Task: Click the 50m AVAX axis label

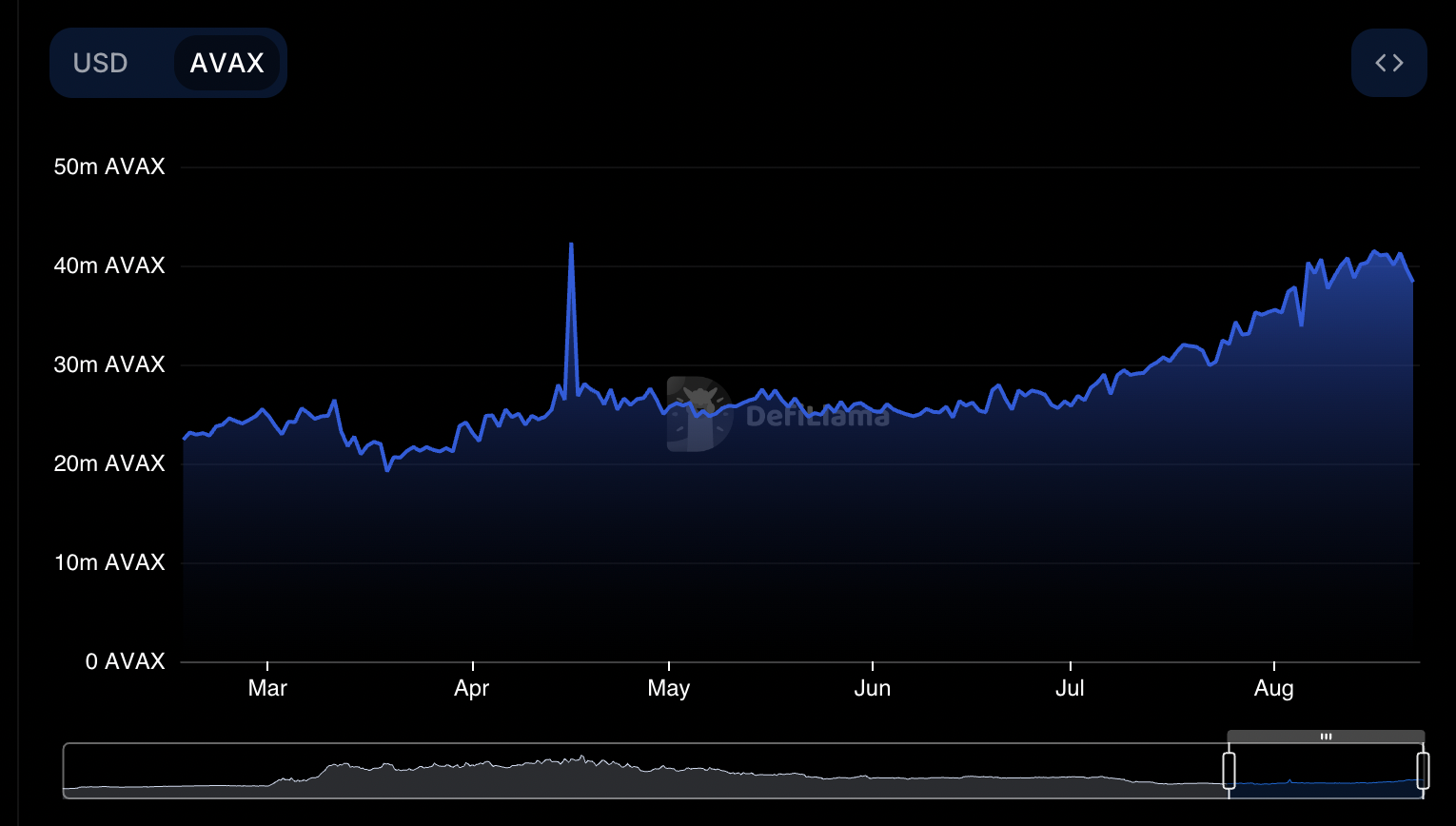Action: pyautogui.click(x=109, y=167)
